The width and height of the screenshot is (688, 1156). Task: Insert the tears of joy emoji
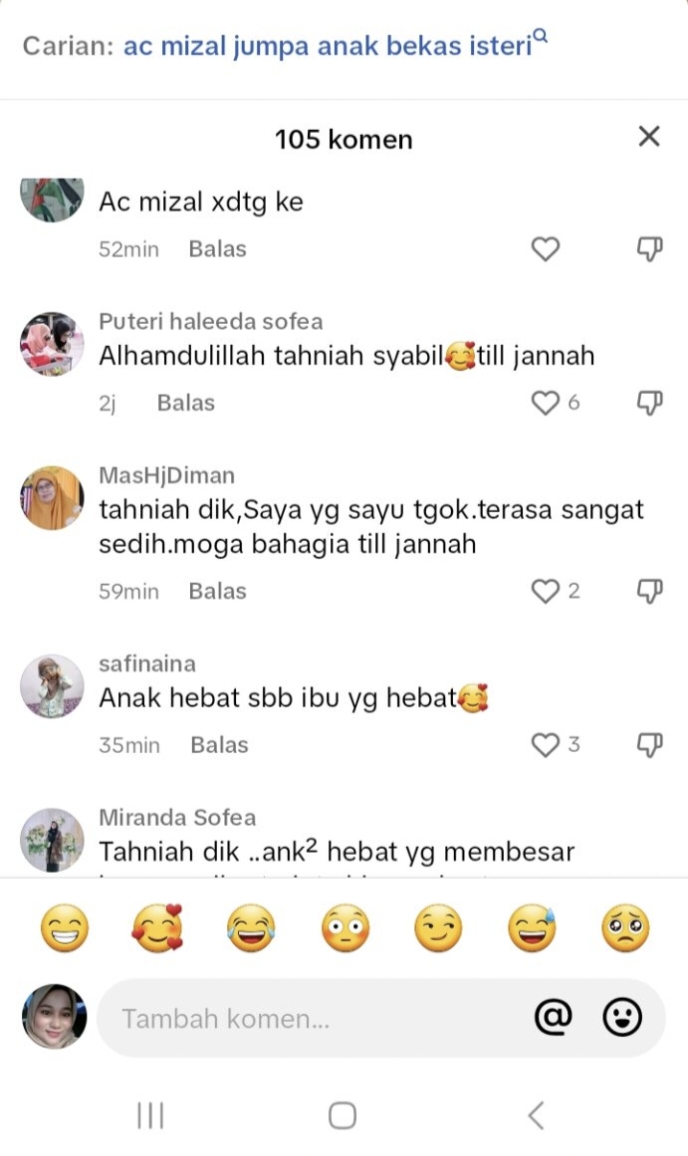click(251, 927)
